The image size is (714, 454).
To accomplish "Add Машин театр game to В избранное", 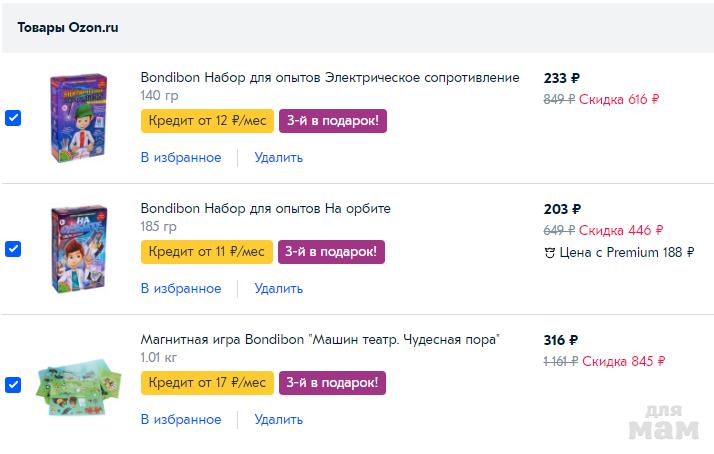I will (x=181, y=419).
